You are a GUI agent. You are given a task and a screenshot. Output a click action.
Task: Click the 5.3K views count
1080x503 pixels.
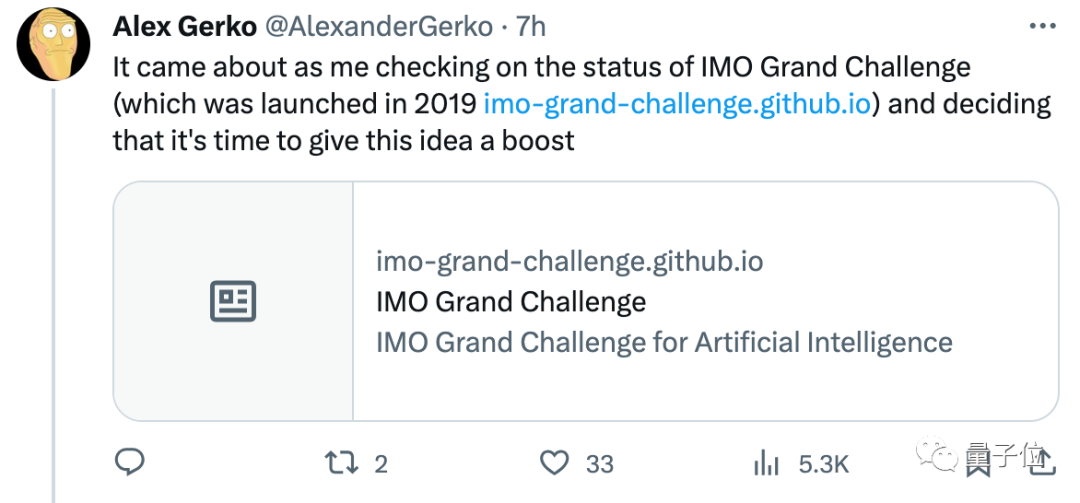click(824, 464)
